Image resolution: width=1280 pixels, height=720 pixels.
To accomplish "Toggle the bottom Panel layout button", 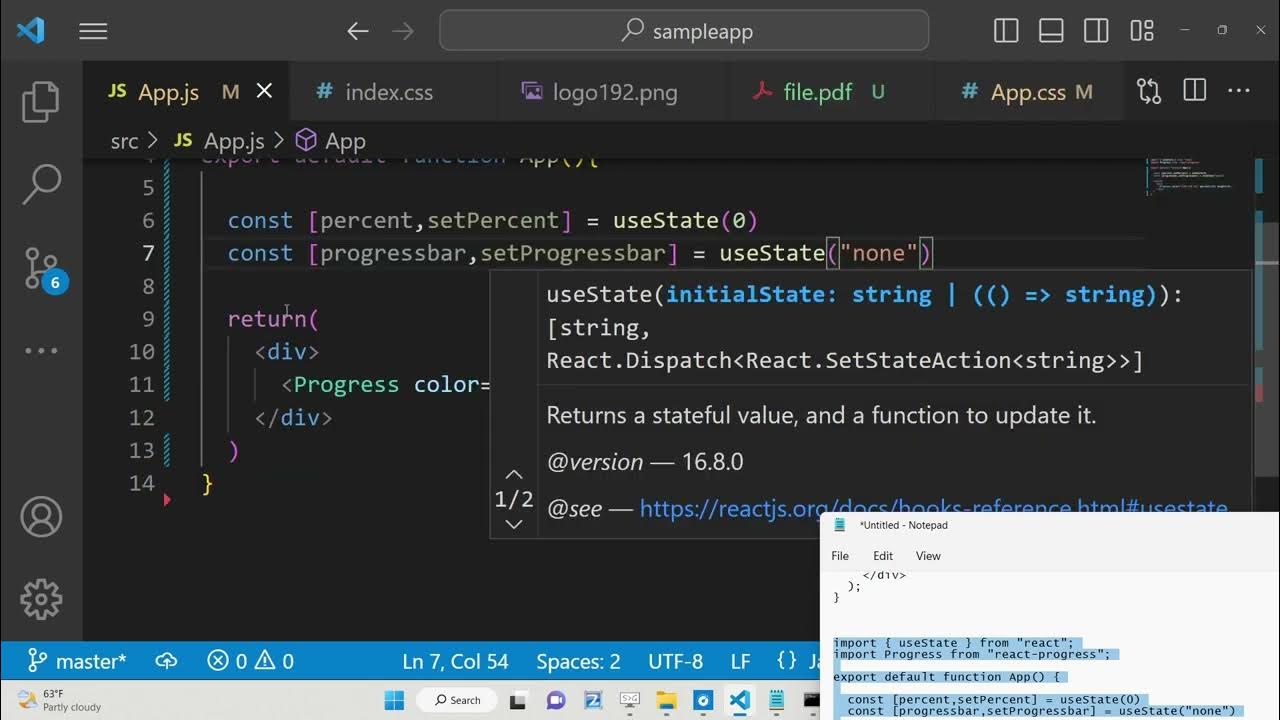I will [x=1051, y=32].
